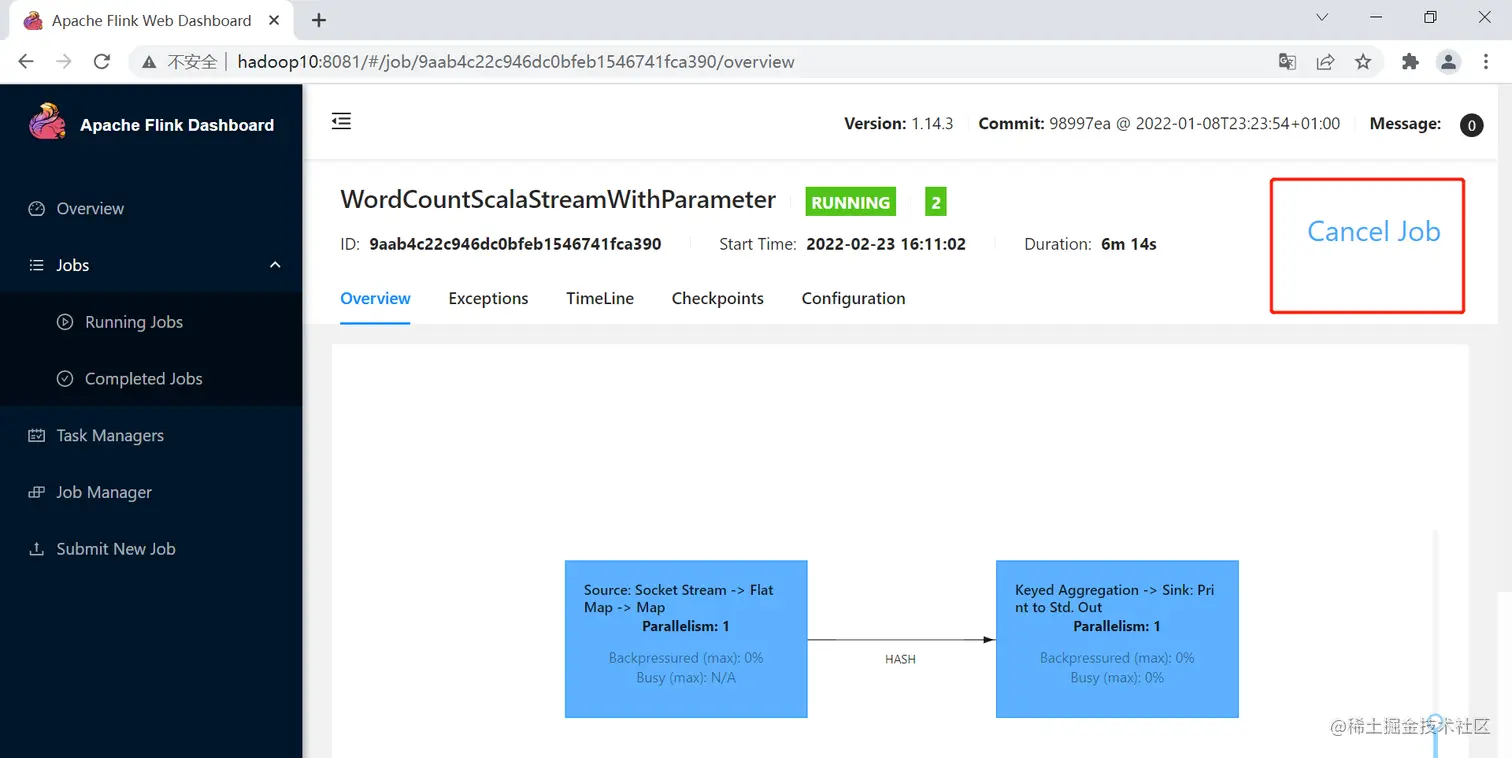
Task: Click Backpressured (max): 0% in Source node
Action: (686, 658)
